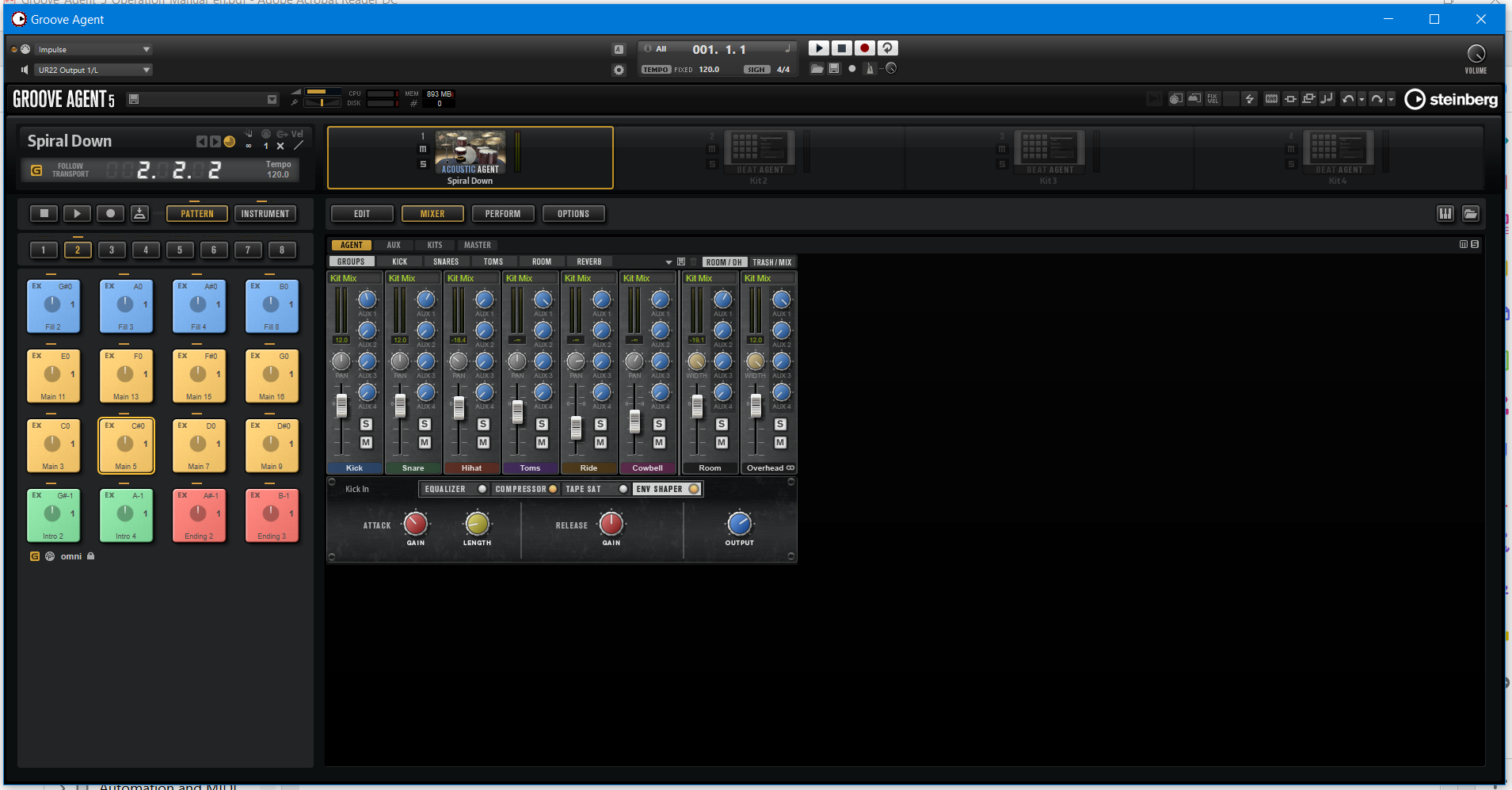This screenshot has width=1512, height=790.
Task: Open the redo history dropdown arrow
Action: point(1391,100)
